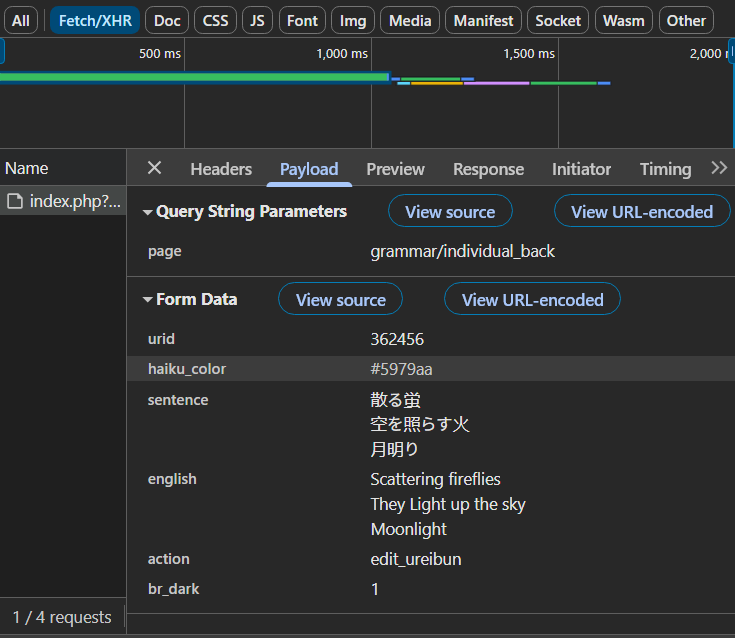The height and width of the screenshot is (638, 735).
Task: Click View URL-encoded for Query String Parameters
Action: 641,212
